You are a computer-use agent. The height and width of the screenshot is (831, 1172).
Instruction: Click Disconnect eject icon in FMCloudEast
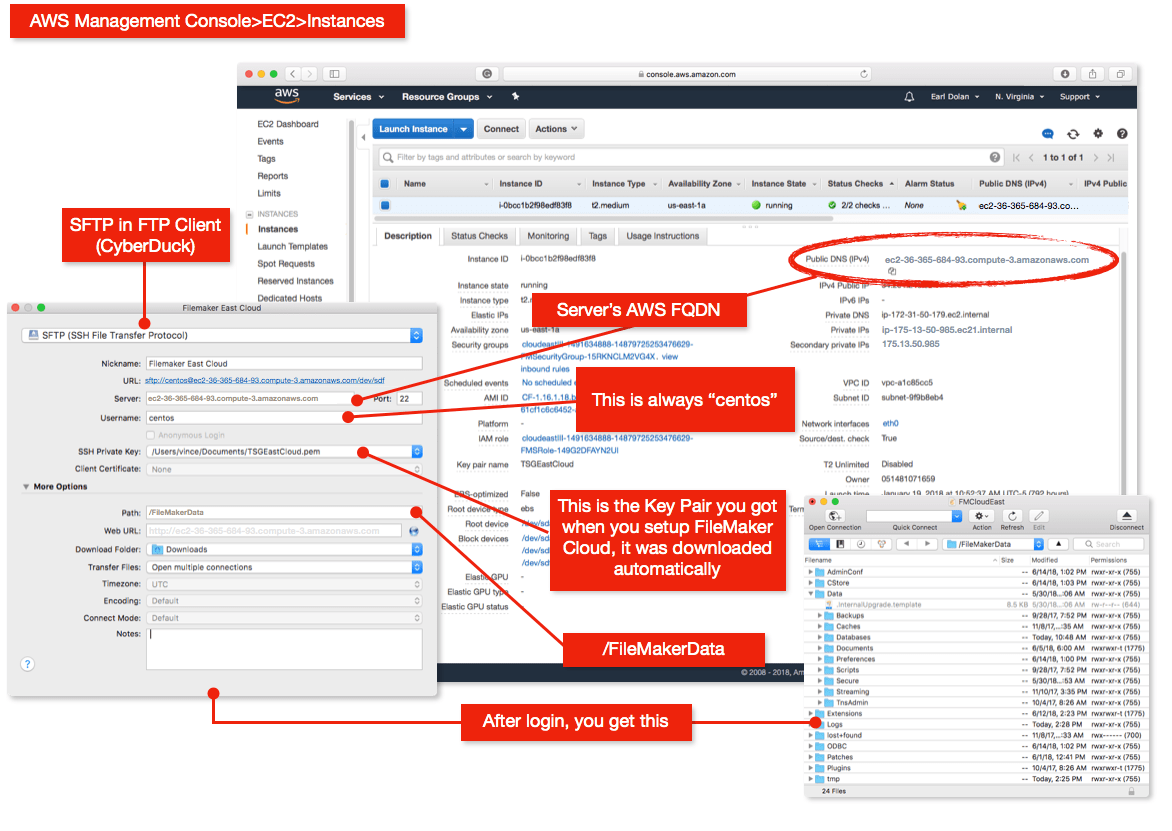coord(1126,516)
